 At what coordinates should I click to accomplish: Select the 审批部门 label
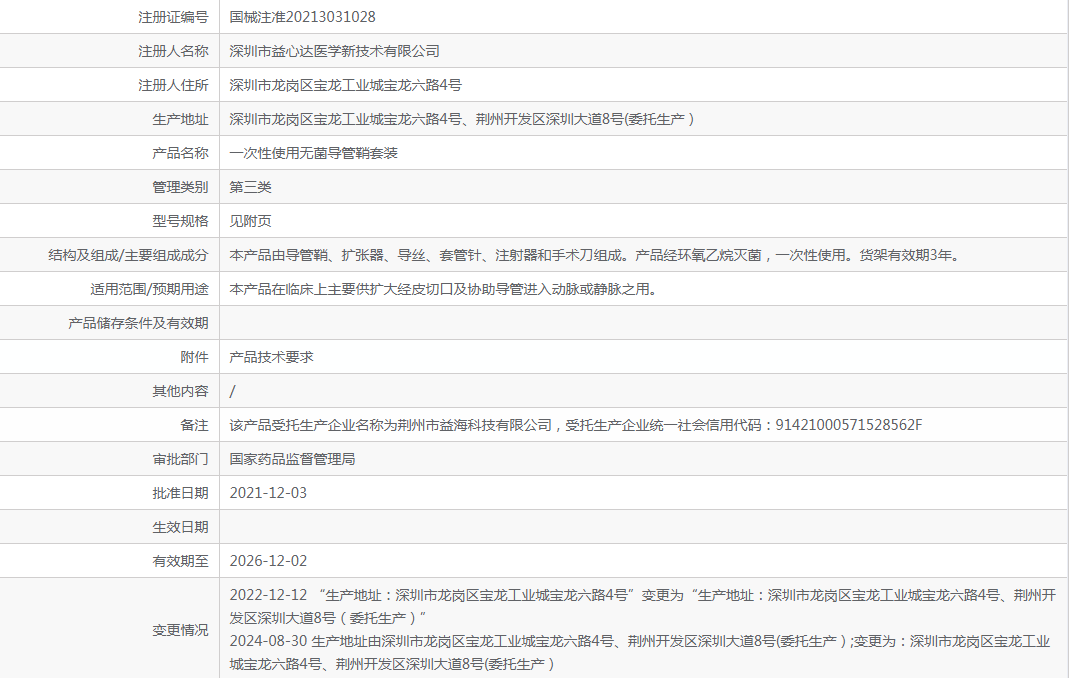click(180, 459)
